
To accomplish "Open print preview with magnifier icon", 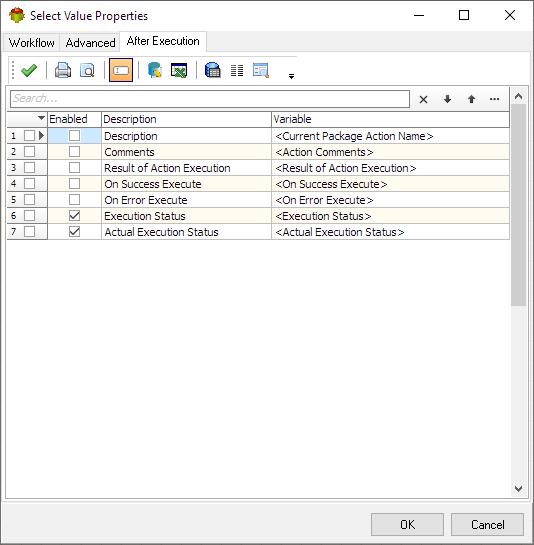I will (87, 70).
